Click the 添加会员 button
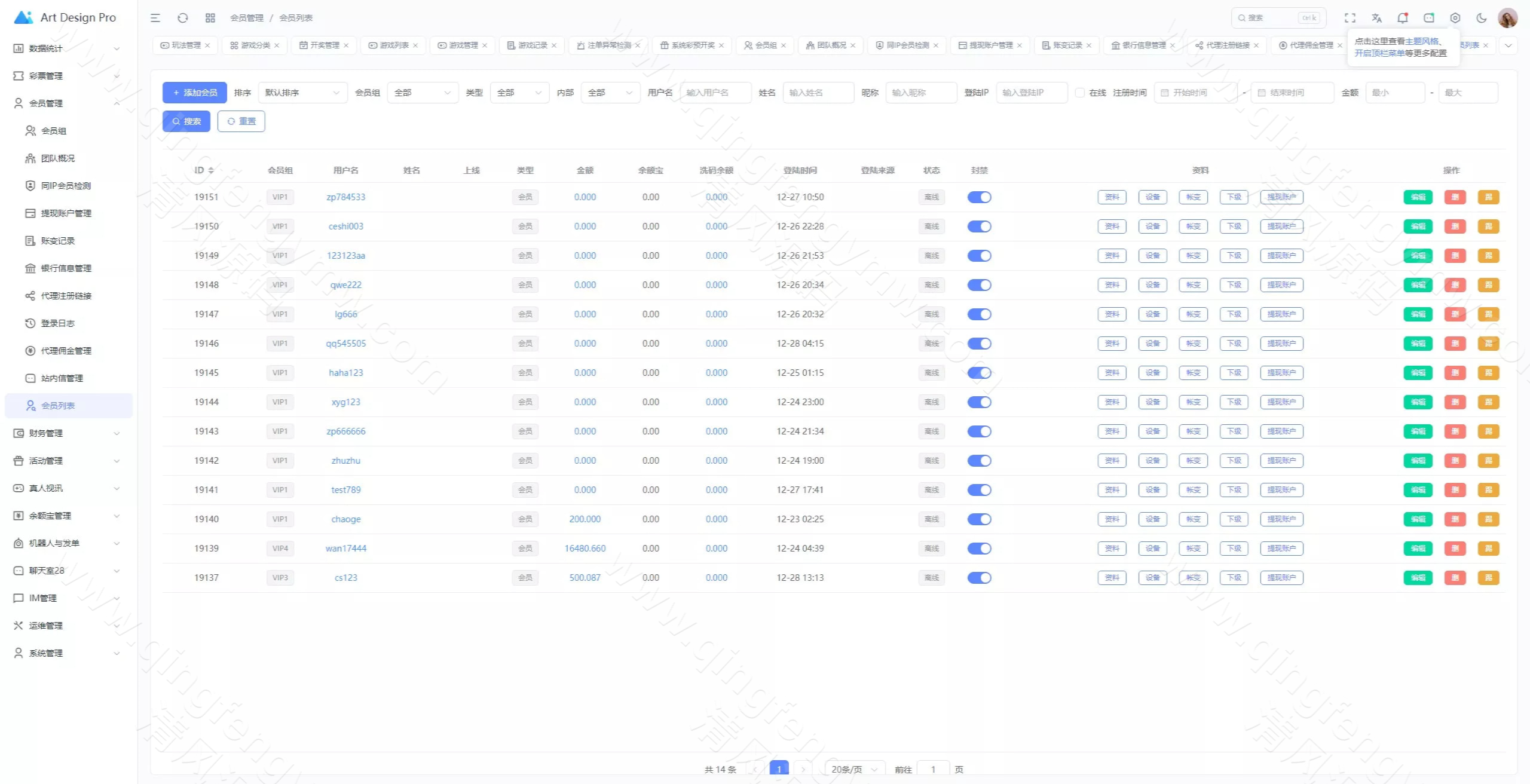1530x784 pixels. coord(195,93)
